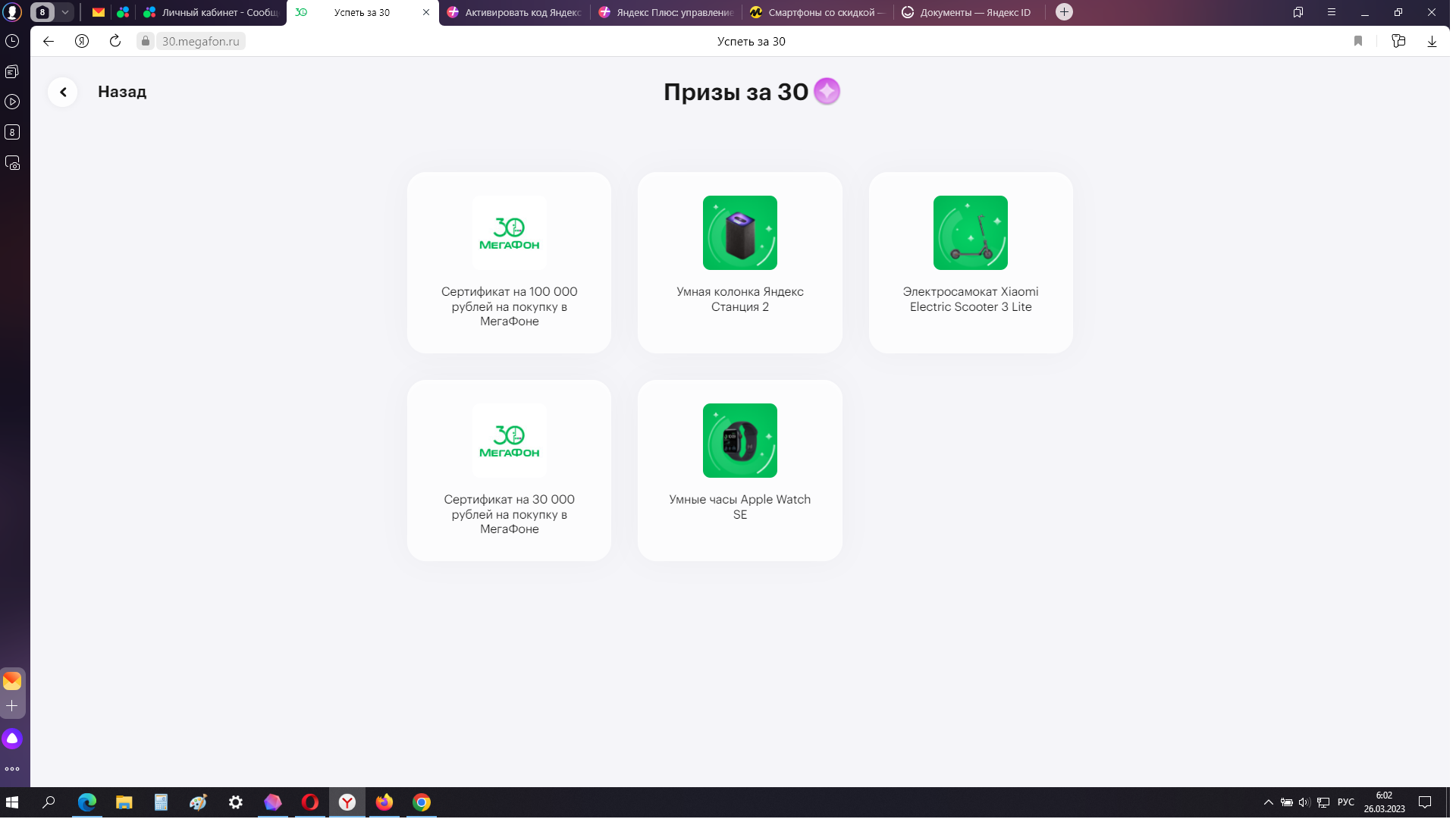Open Windows notification center
Image resolution: width=1456 pixels, height=819 pixels.
[x=1425, y=802]
